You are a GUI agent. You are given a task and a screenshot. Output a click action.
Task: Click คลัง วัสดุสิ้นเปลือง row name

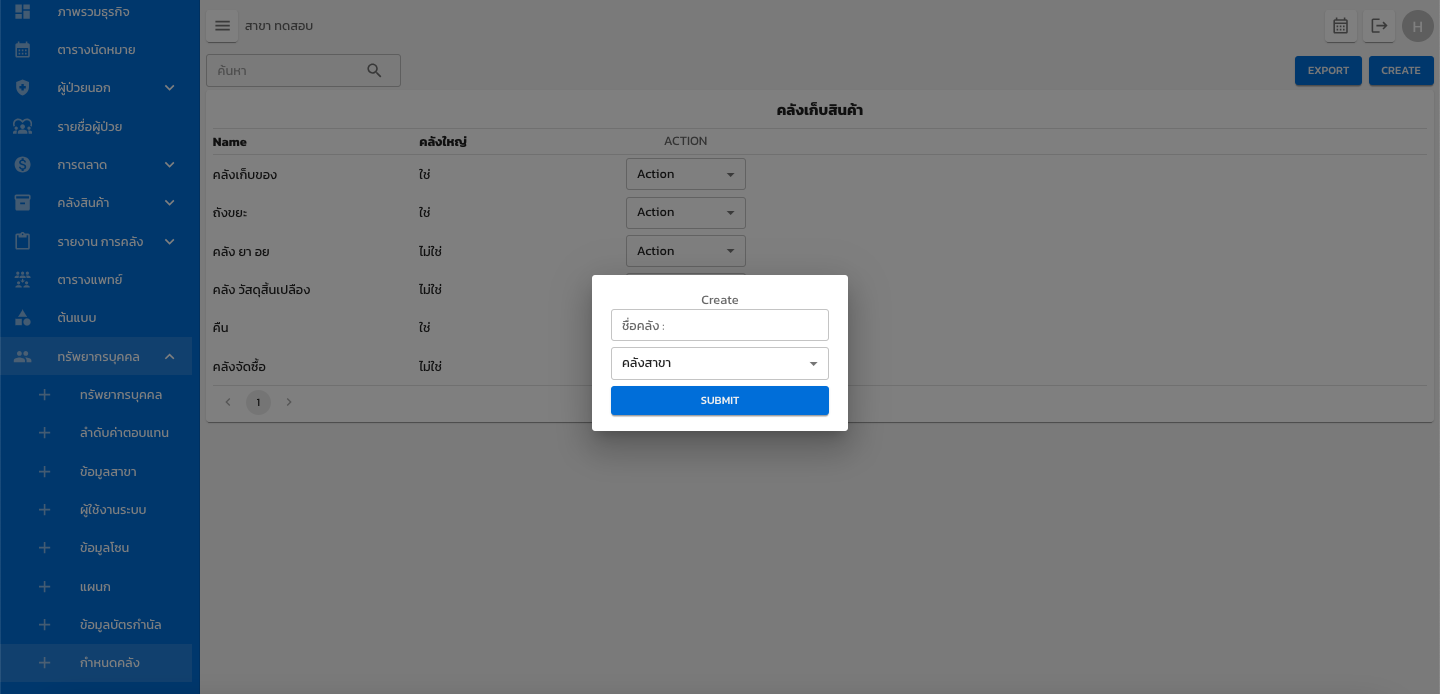pos(262,290)
